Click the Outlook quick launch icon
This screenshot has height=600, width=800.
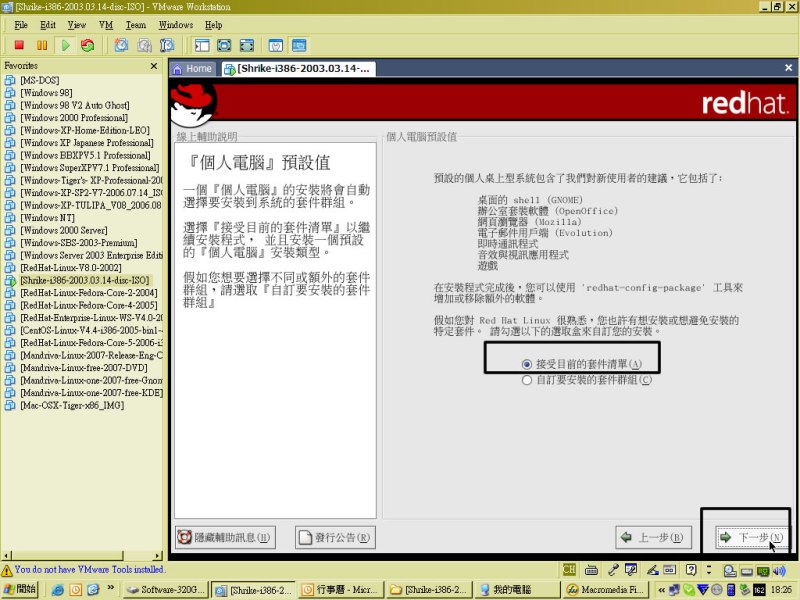(76, 590)
